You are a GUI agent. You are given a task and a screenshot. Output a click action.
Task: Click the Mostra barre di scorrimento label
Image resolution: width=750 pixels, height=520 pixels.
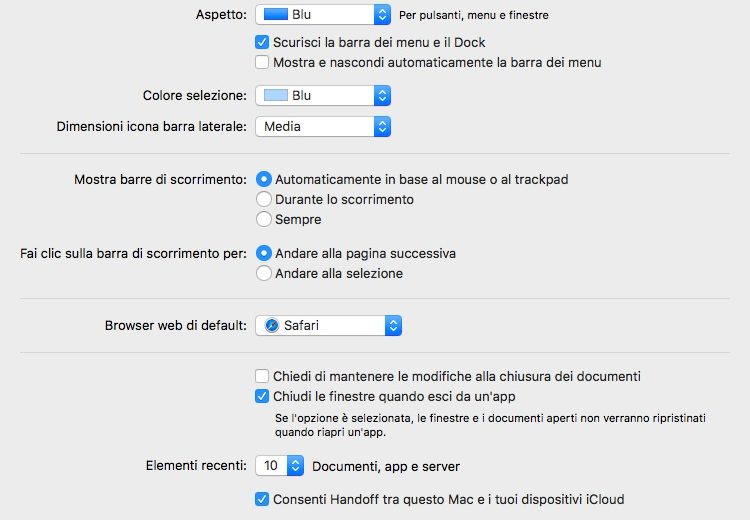(x=160, y=180)
